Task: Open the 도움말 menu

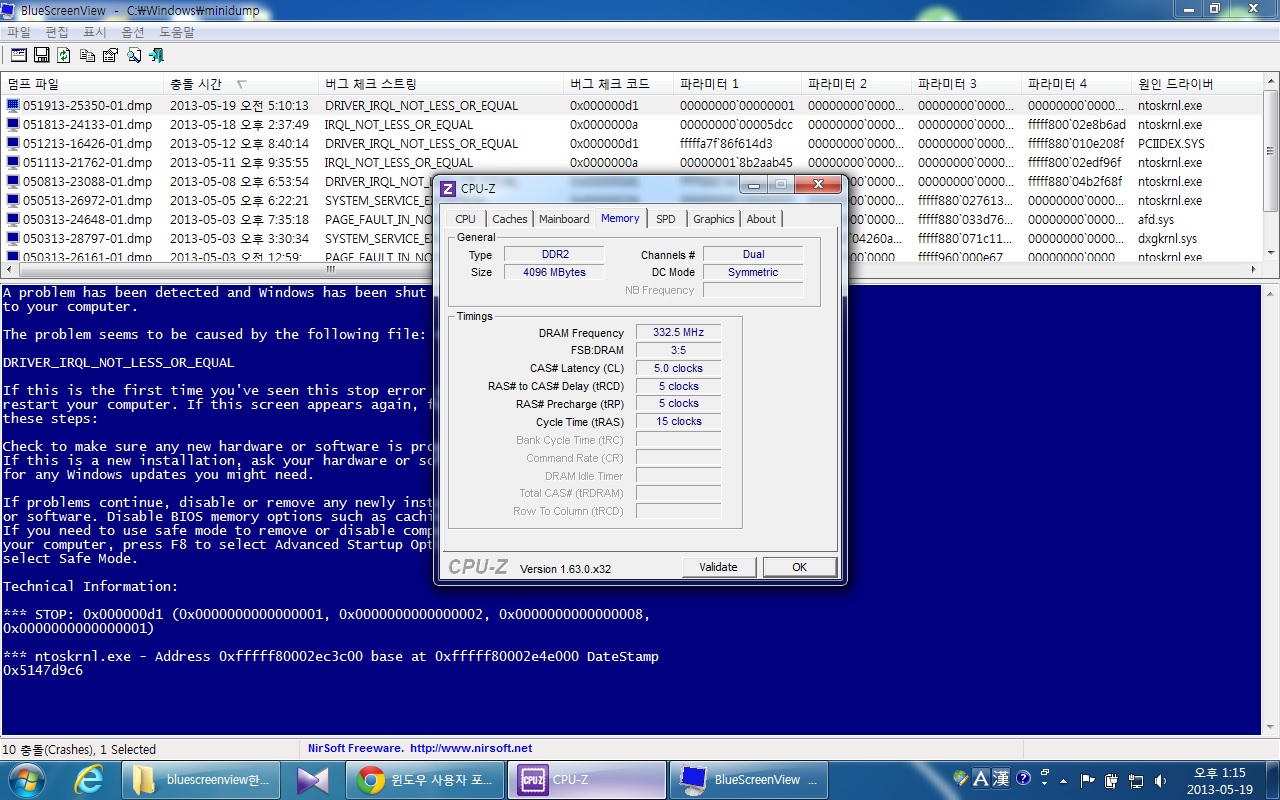Action: 177,32
